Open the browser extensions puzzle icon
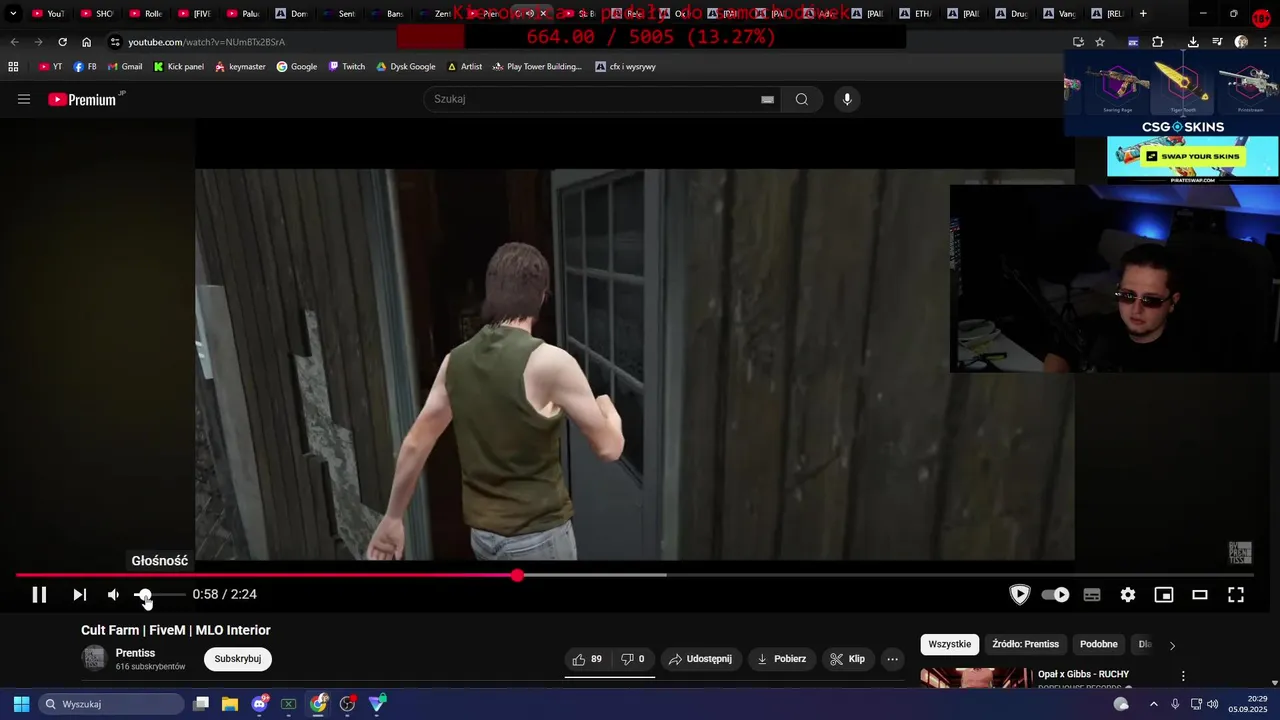This screenshot has width=1280, height=720. [1157, 42]
